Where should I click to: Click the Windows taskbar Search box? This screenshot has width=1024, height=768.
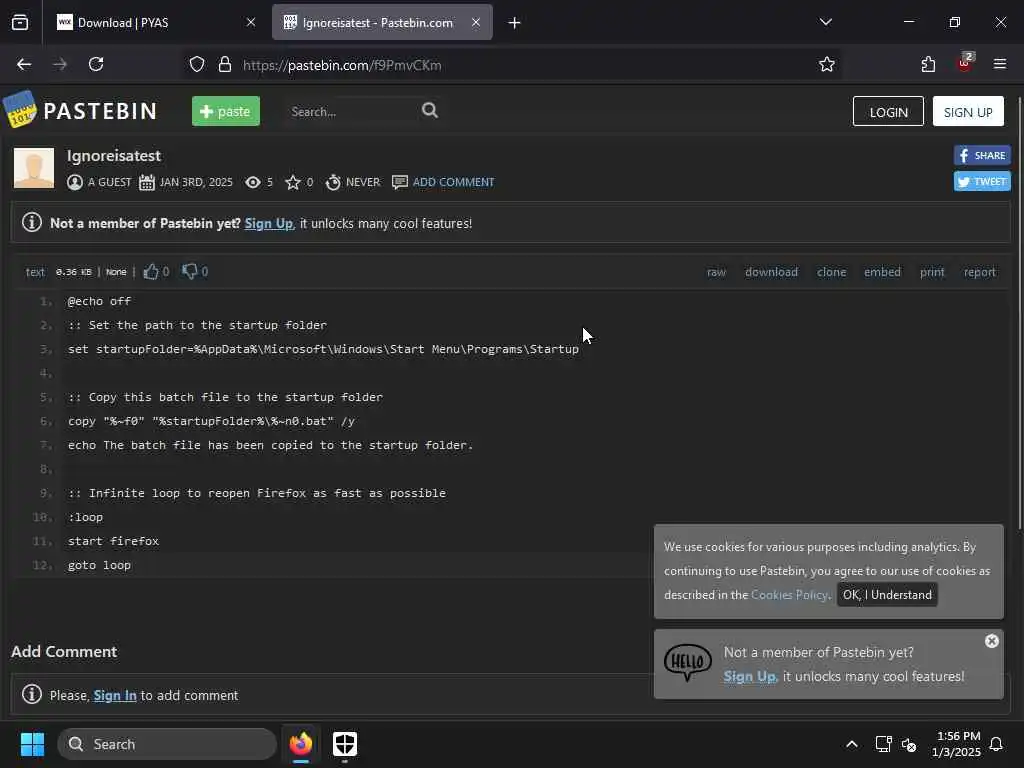point(167,744)
